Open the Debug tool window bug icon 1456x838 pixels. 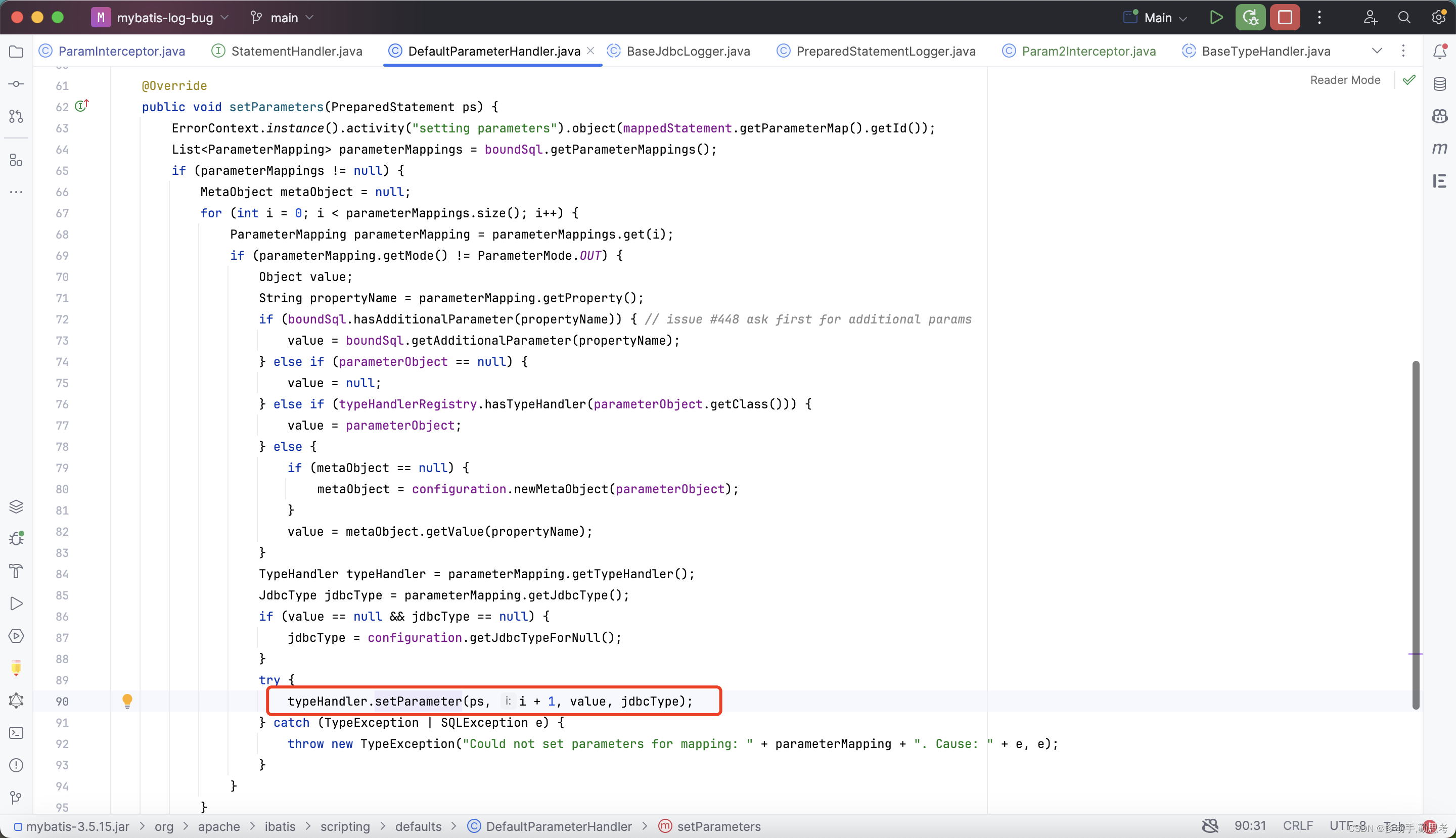[x=16, y=539]
